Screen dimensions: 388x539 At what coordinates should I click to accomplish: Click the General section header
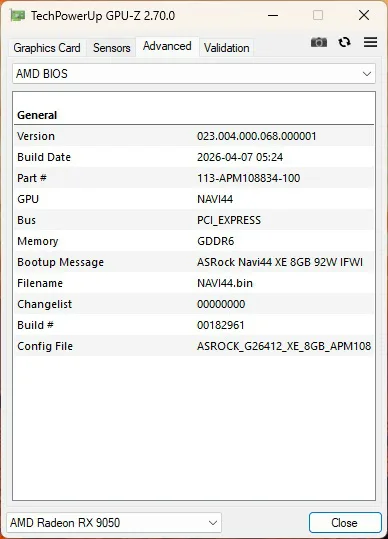[37, 115]
